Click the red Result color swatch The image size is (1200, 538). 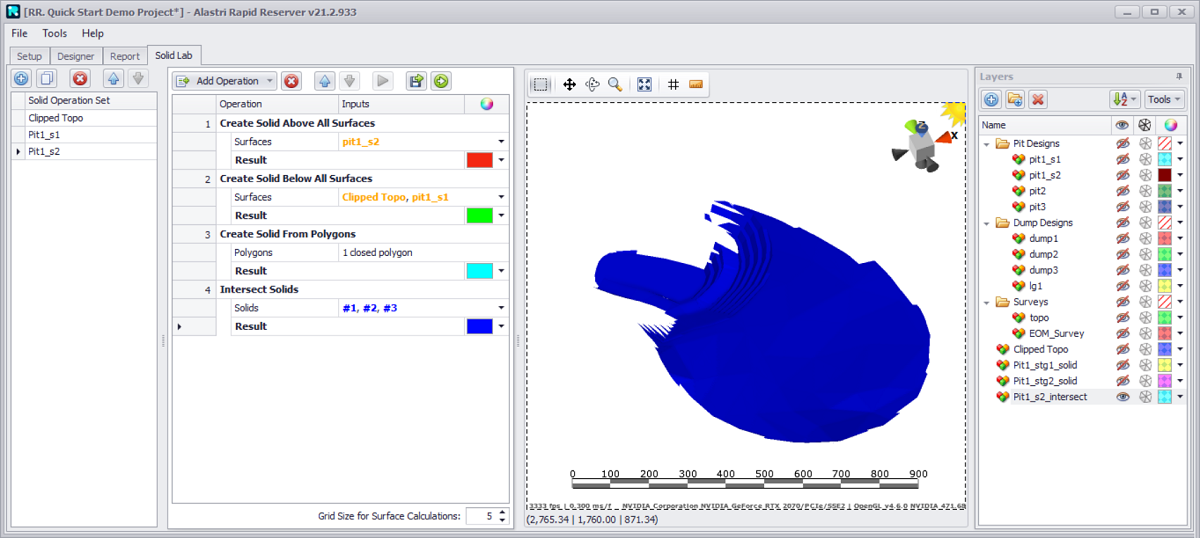pos(479,160)
